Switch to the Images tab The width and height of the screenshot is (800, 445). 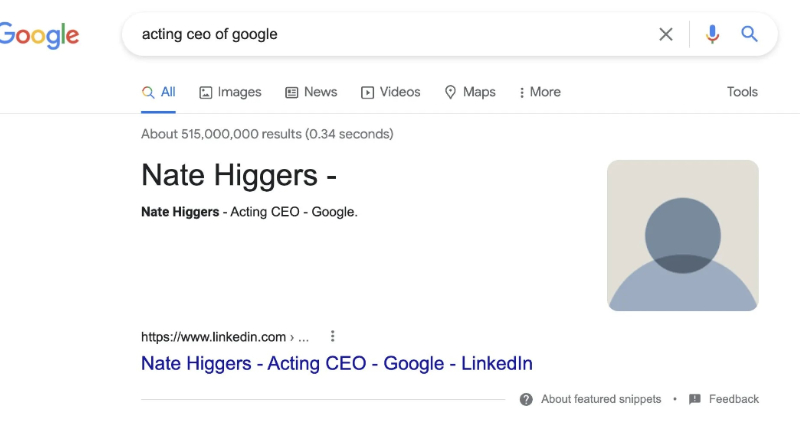(x=230, y=92)
